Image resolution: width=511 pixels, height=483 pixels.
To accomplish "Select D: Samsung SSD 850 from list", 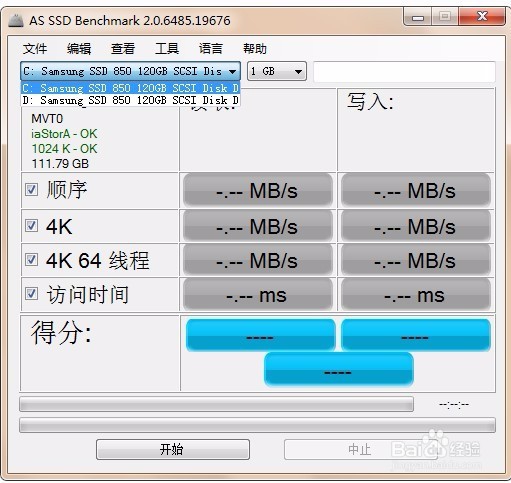I will (130, 100).
